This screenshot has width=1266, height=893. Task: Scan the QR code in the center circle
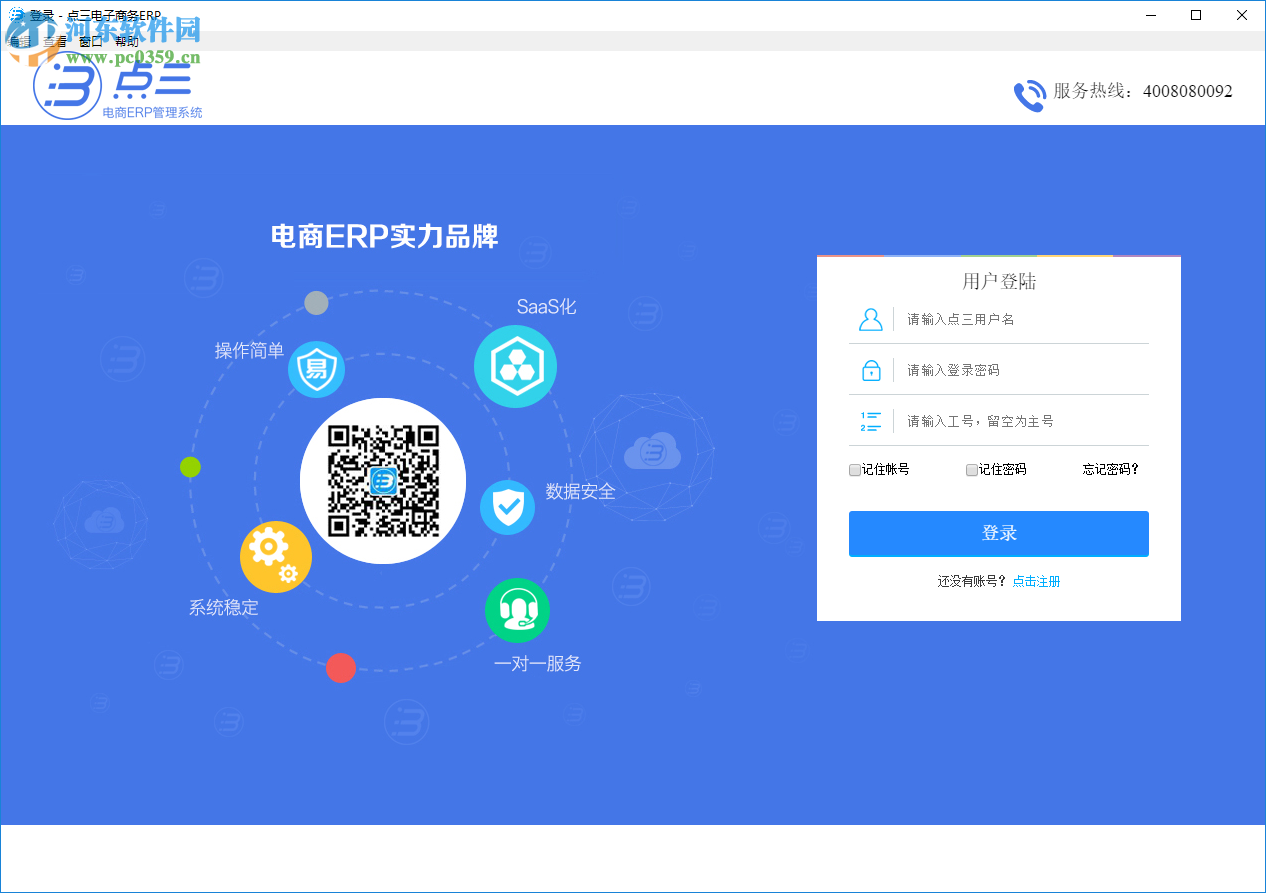pos(382,480)
